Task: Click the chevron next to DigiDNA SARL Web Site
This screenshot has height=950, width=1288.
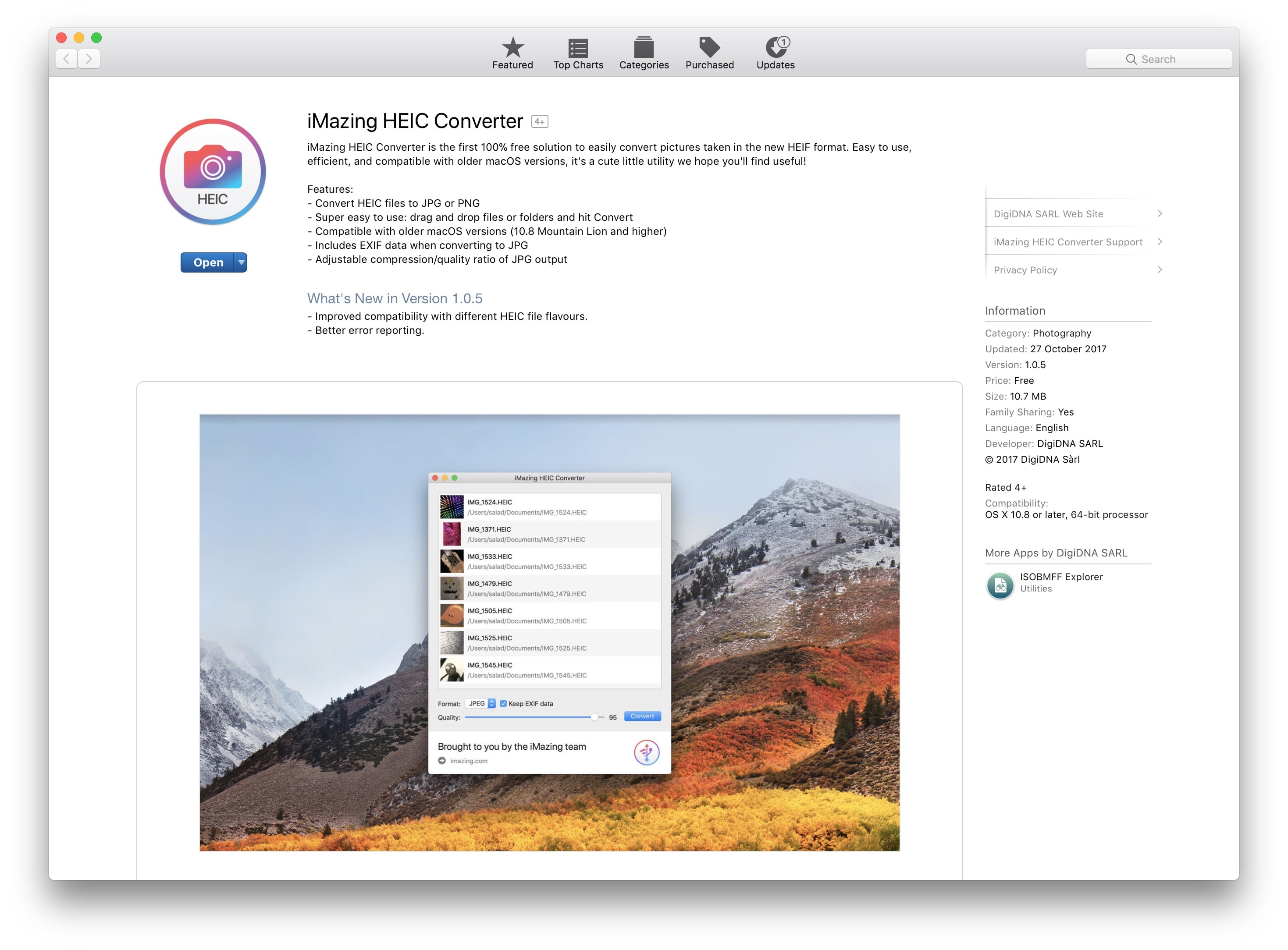Action: click(1159, 213)
